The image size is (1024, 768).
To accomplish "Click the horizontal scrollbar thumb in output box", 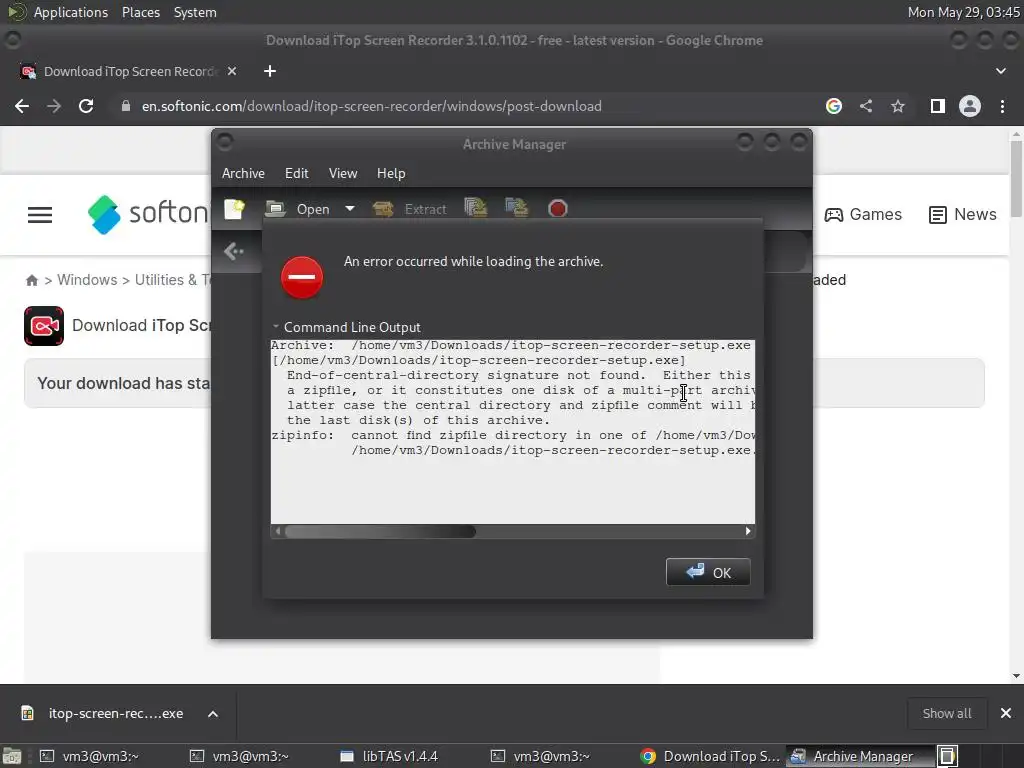I will point(380,532).
